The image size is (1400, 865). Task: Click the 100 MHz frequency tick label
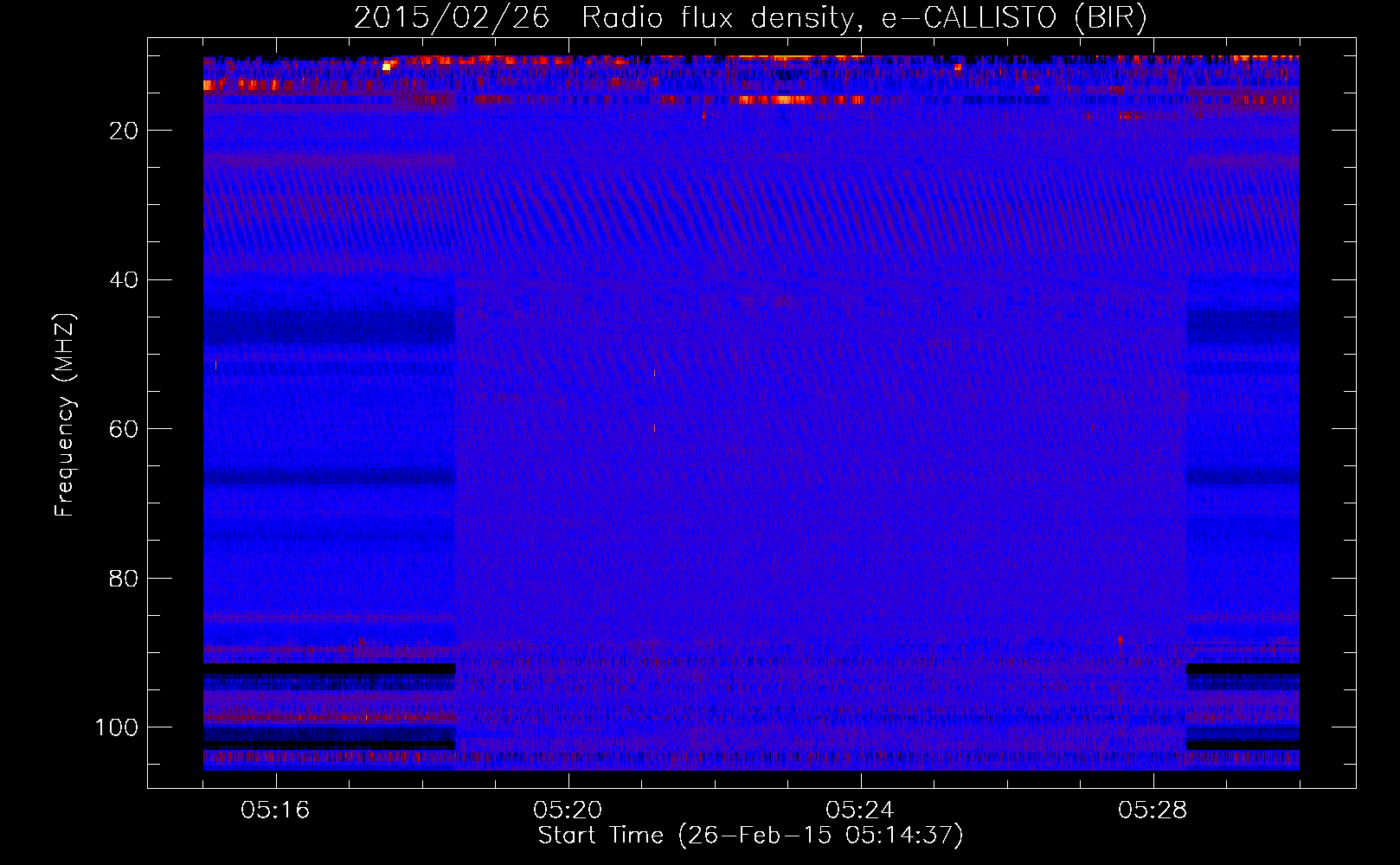pos(117,727)
